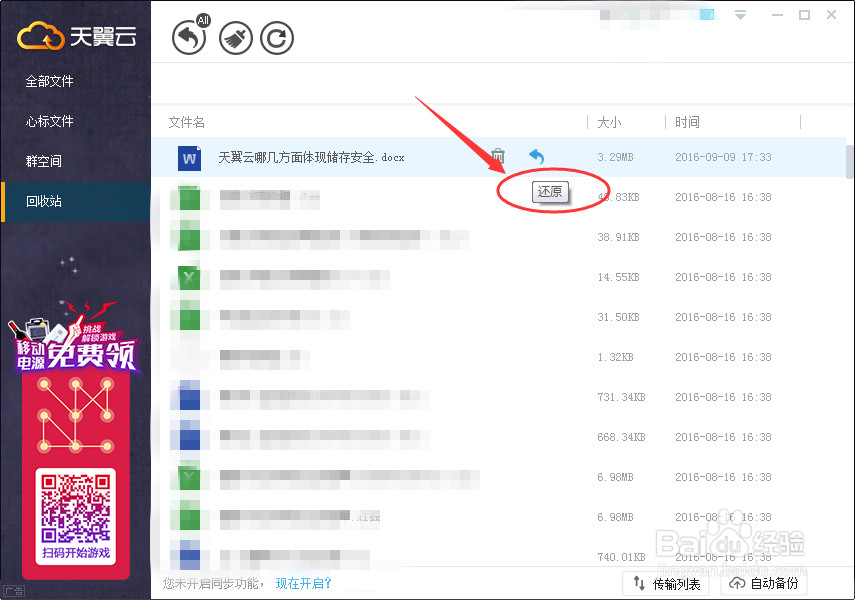855x600 pixels.
Task: Select the file row sized 14.55KB
Action: pyautogui.click(x=498, y=277)
